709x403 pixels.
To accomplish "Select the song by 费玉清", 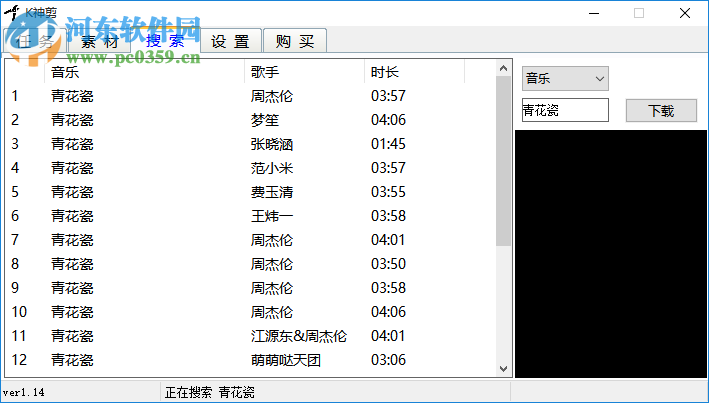I will (272, 192).
